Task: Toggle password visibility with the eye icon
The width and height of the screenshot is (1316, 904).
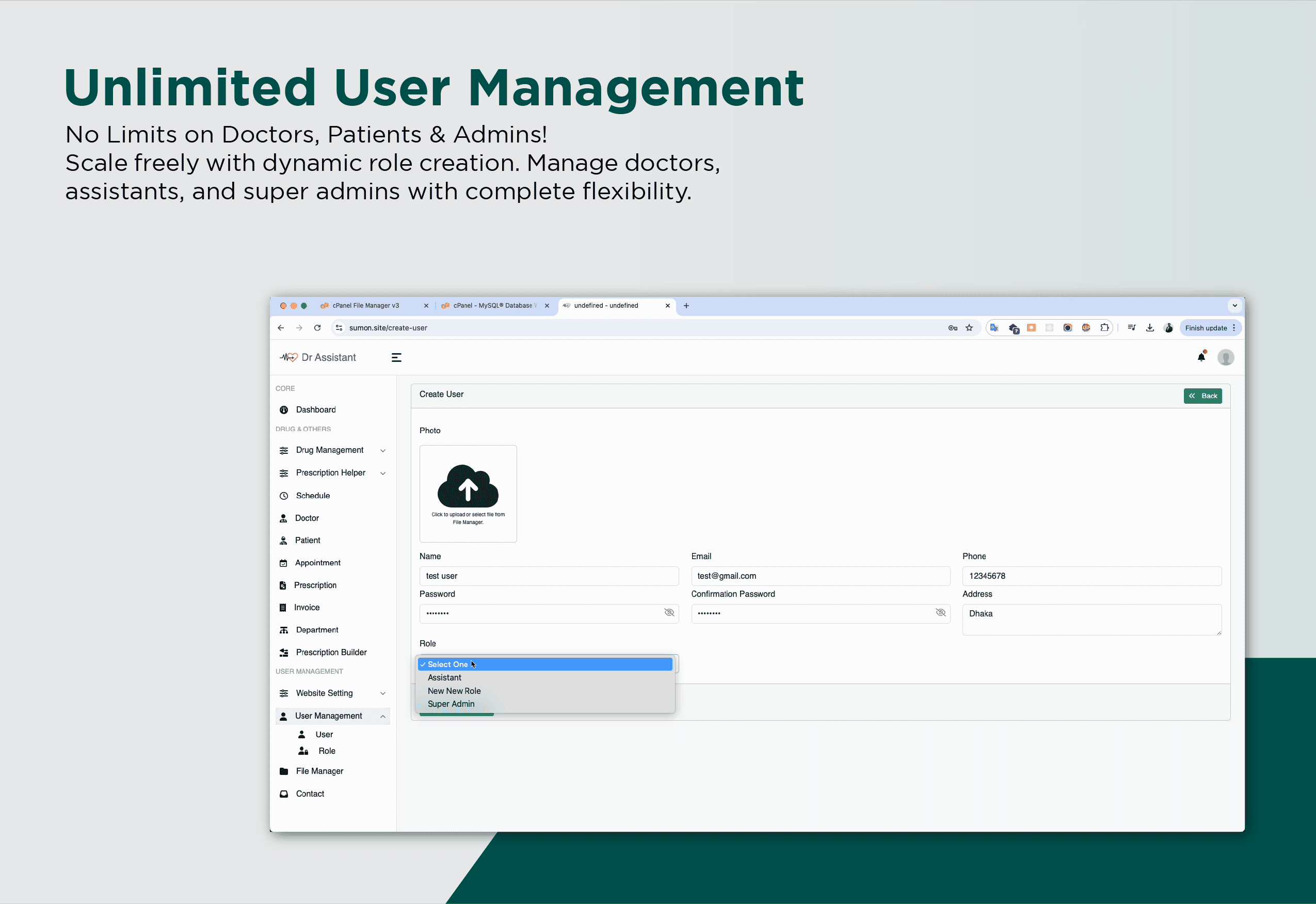Action: click(669, 613)
